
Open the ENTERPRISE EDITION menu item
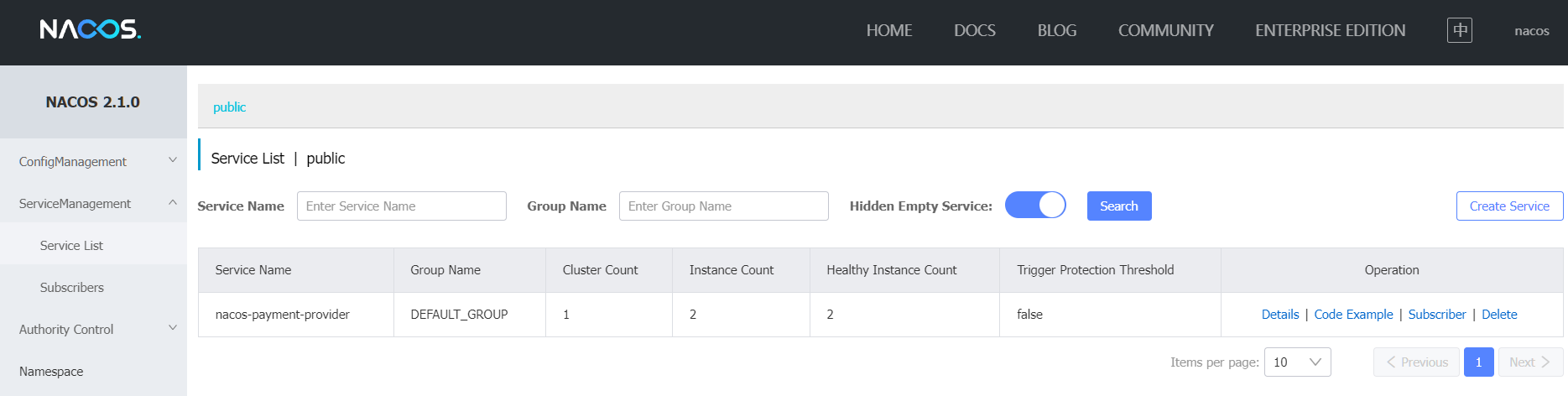(x=1331, y=31)
